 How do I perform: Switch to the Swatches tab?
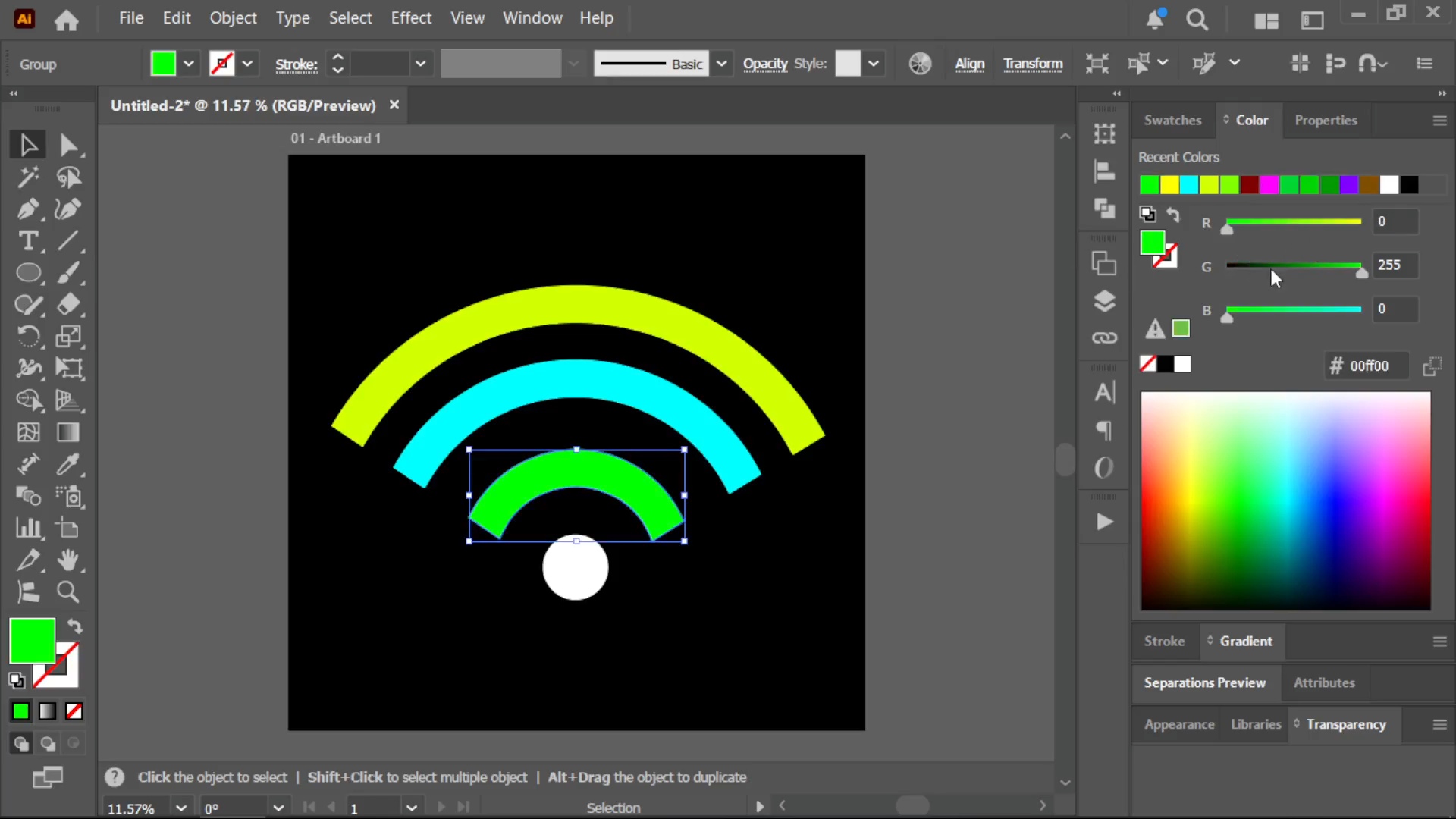(x=1172, y=121)
